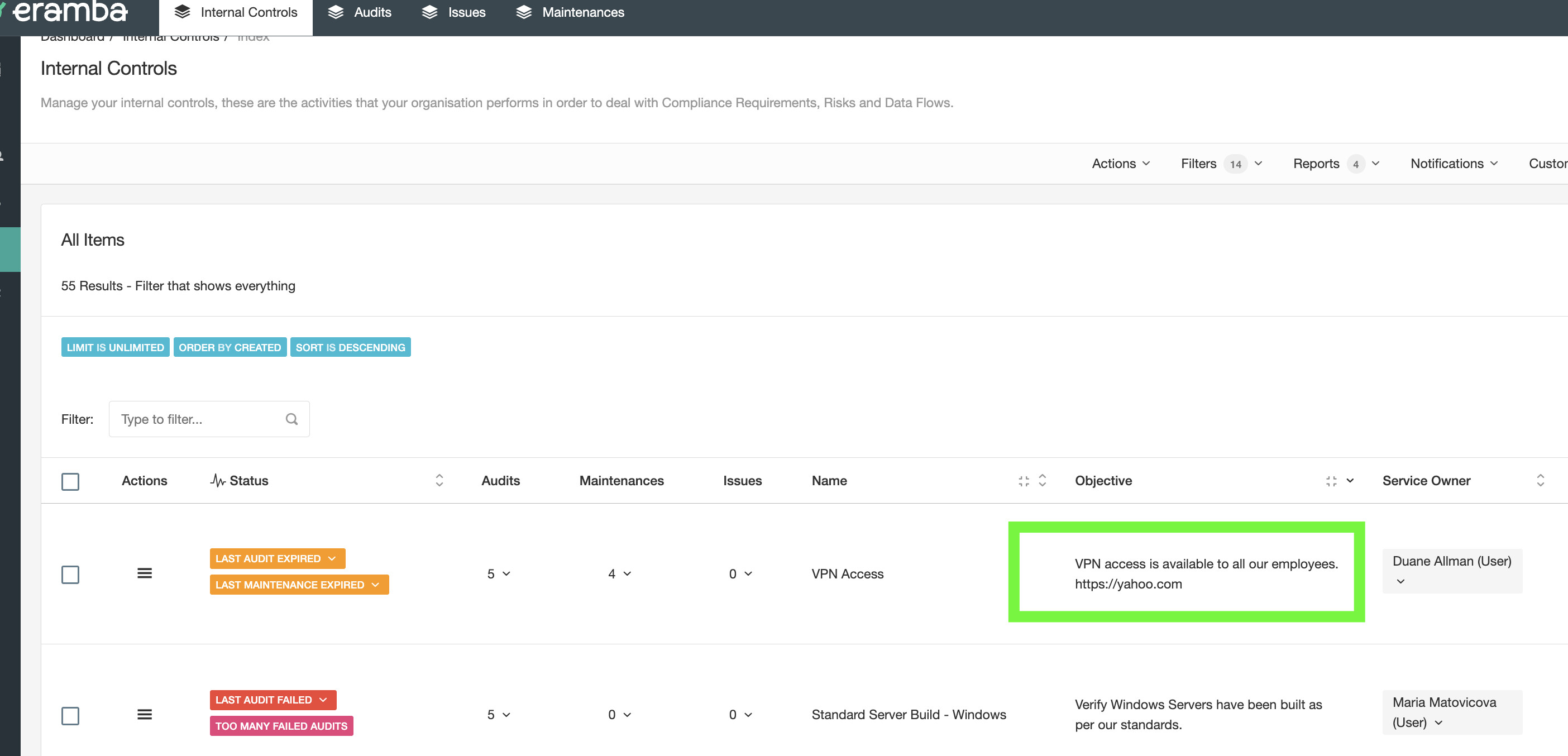Screen dimensions: 1568x756
Task: Go to the Maintenances tab
Action: pyautogui.click(x=570, y=13)
